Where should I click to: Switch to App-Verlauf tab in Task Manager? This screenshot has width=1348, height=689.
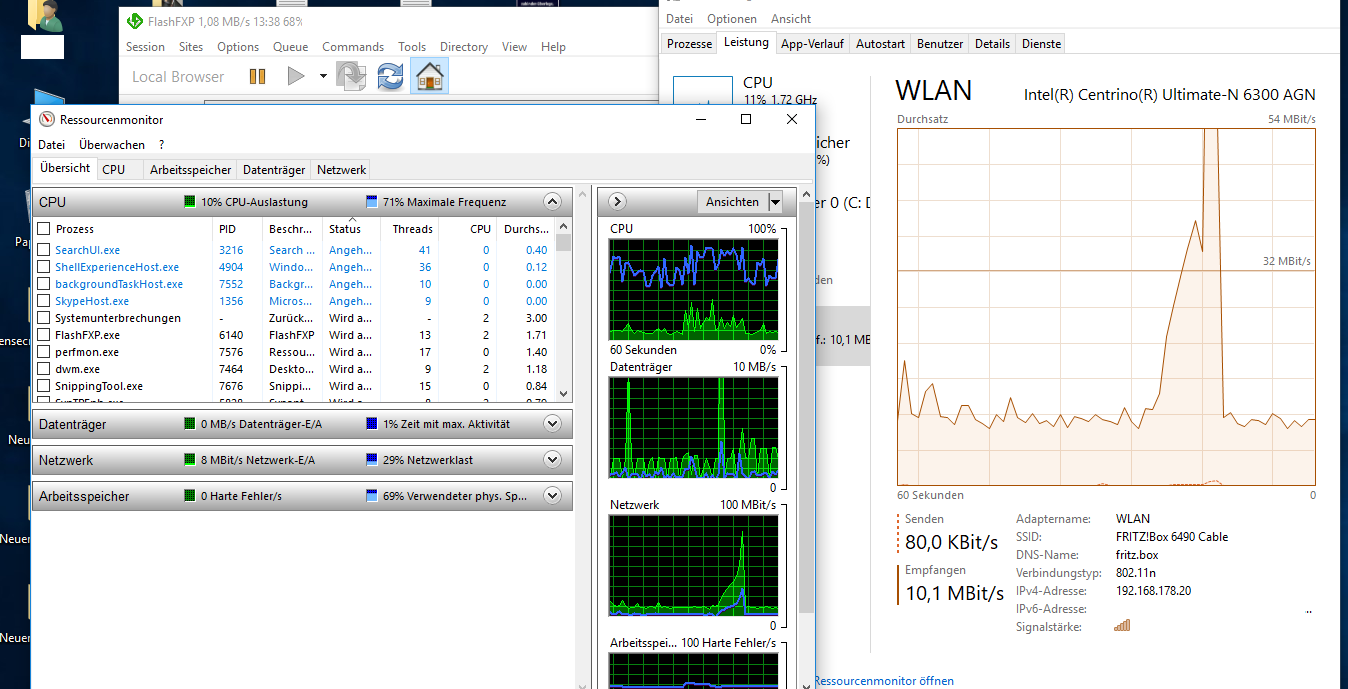812,44
